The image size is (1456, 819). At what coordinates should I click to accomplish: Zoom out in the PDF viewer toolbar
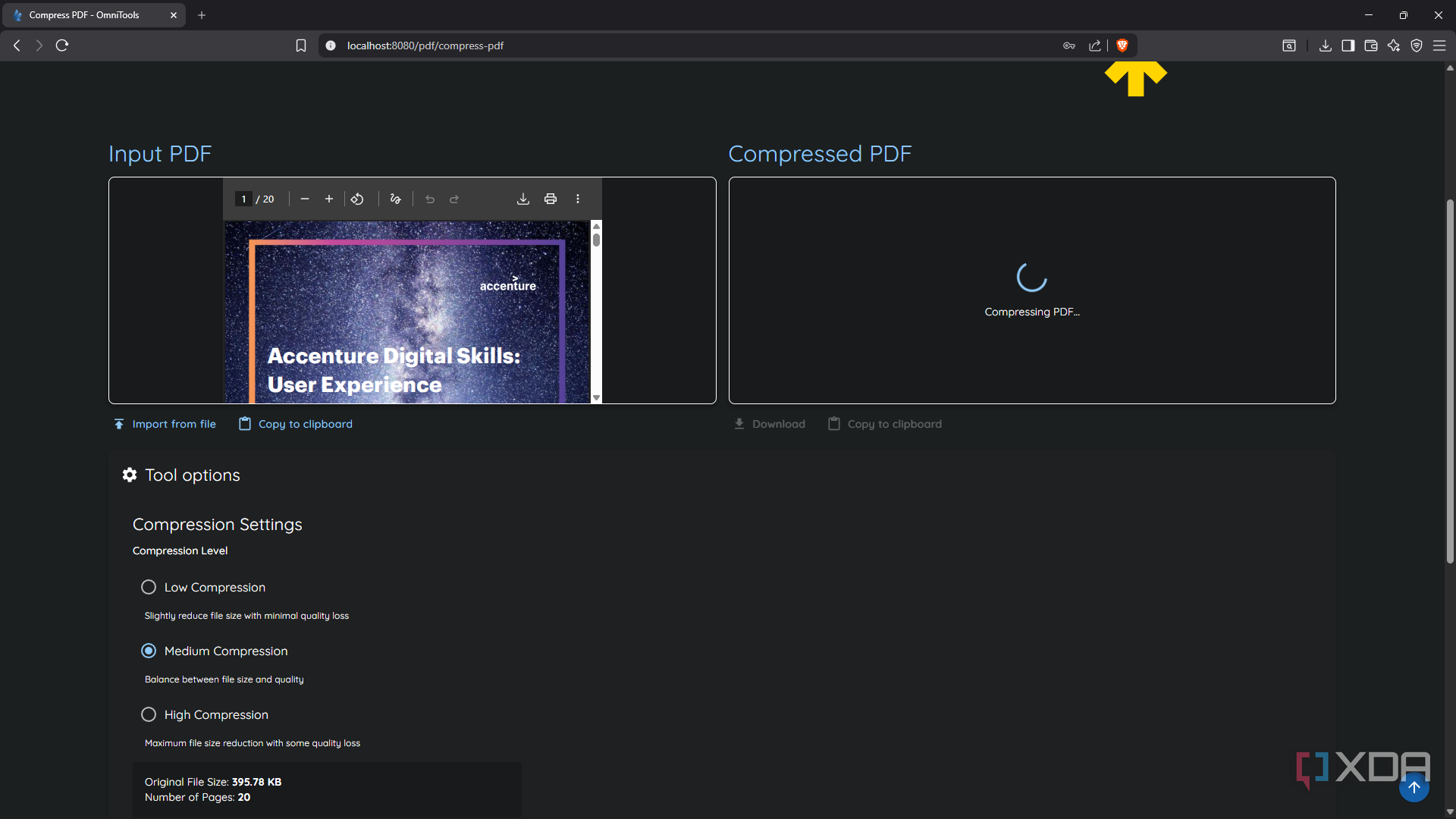point(305,199)
